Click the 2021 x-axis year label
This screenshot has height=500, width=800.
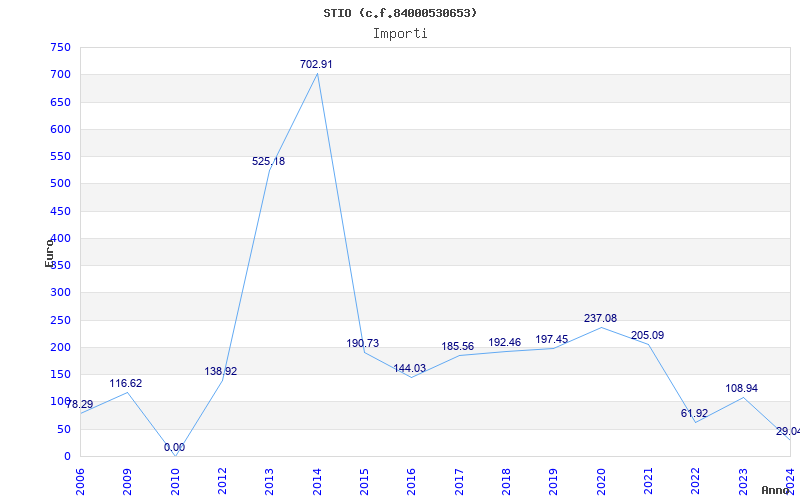pyautogui.click(x=648, y=482)
